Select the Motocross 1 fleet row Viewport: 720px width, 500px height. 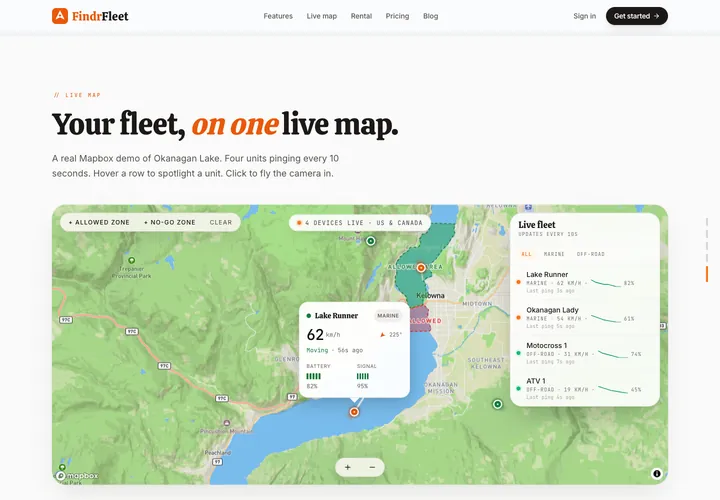click(585, 353)
